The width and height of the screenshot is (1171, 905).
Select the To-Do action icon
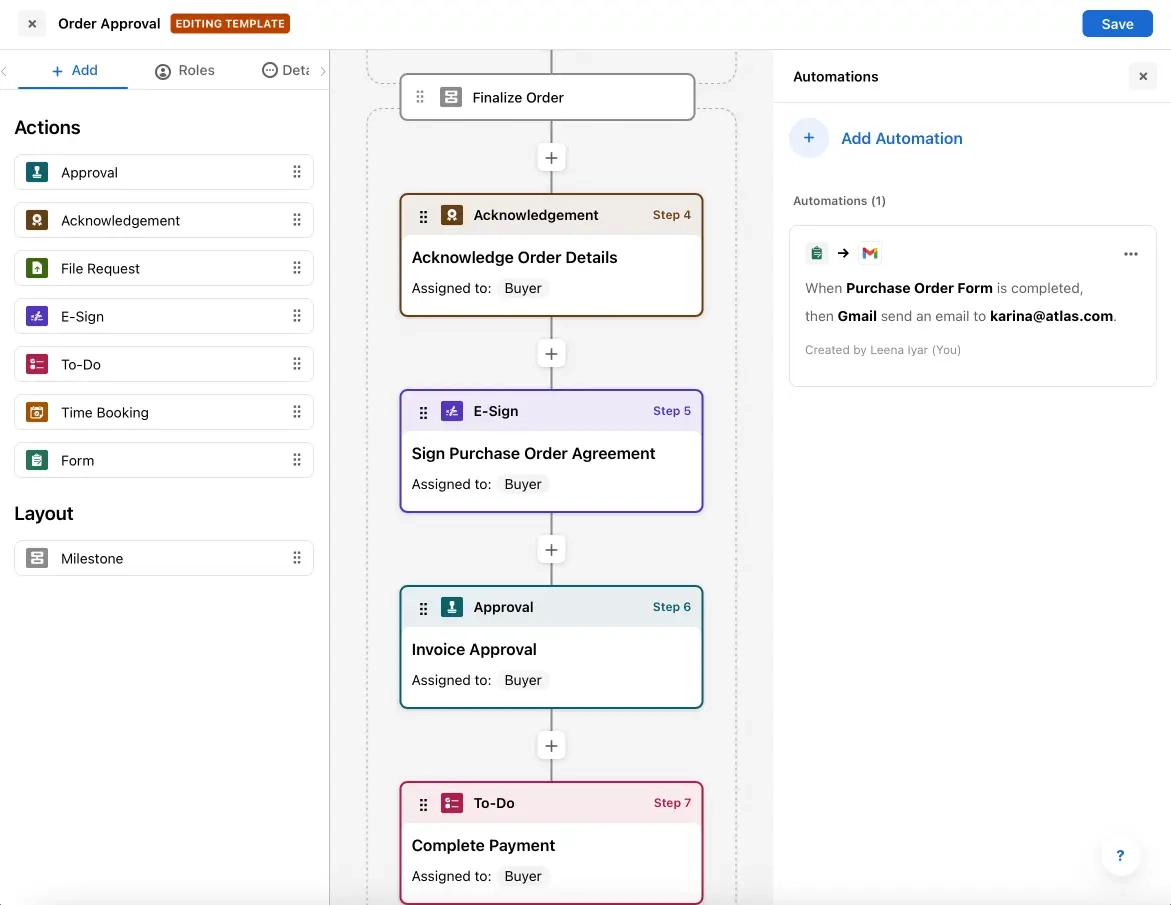click(37, 364)
